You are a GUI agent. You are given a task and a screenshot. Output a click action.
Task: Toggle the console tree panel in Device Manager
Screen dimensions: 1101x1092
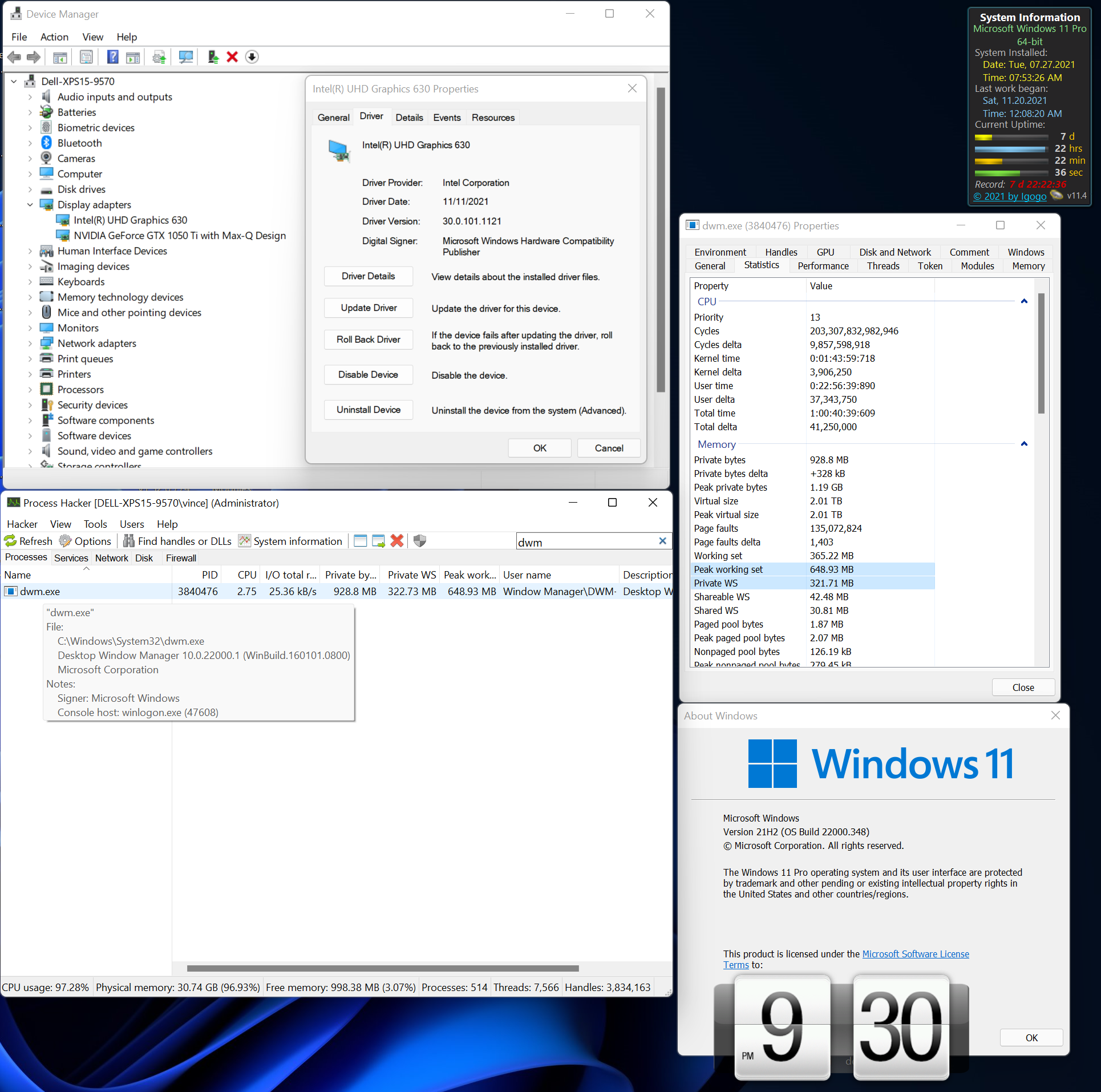coord(59,56)
